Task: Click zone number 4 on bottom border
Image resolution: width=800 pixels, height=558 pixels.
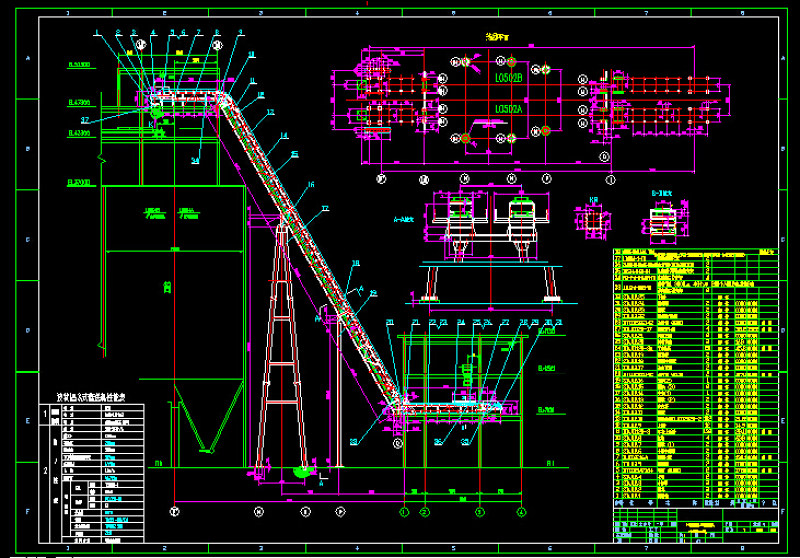Action: pyautogui.click(x=357, y=548)
